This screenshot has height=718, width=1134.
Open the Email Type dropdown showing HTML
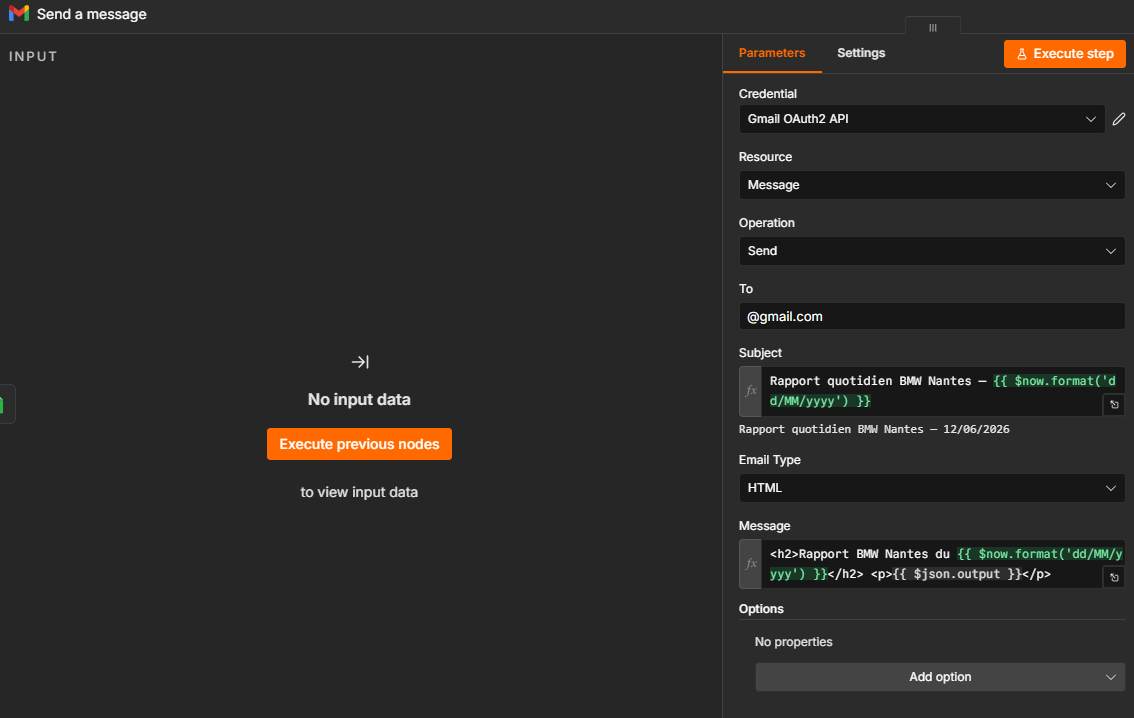932,488
